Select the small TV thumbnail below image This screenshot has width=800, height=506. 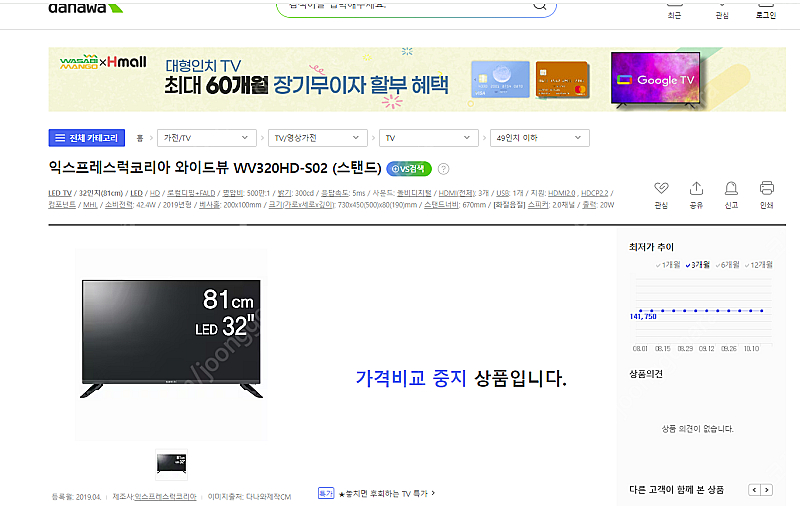171,464
